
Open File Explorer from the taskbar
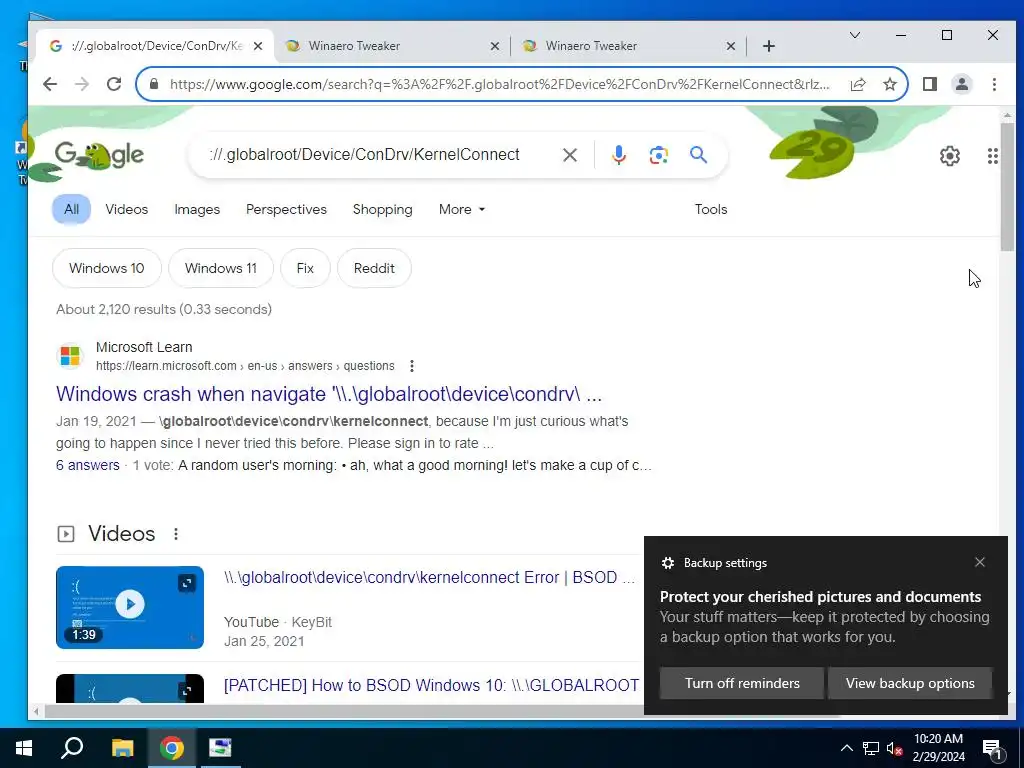[122, 748]
